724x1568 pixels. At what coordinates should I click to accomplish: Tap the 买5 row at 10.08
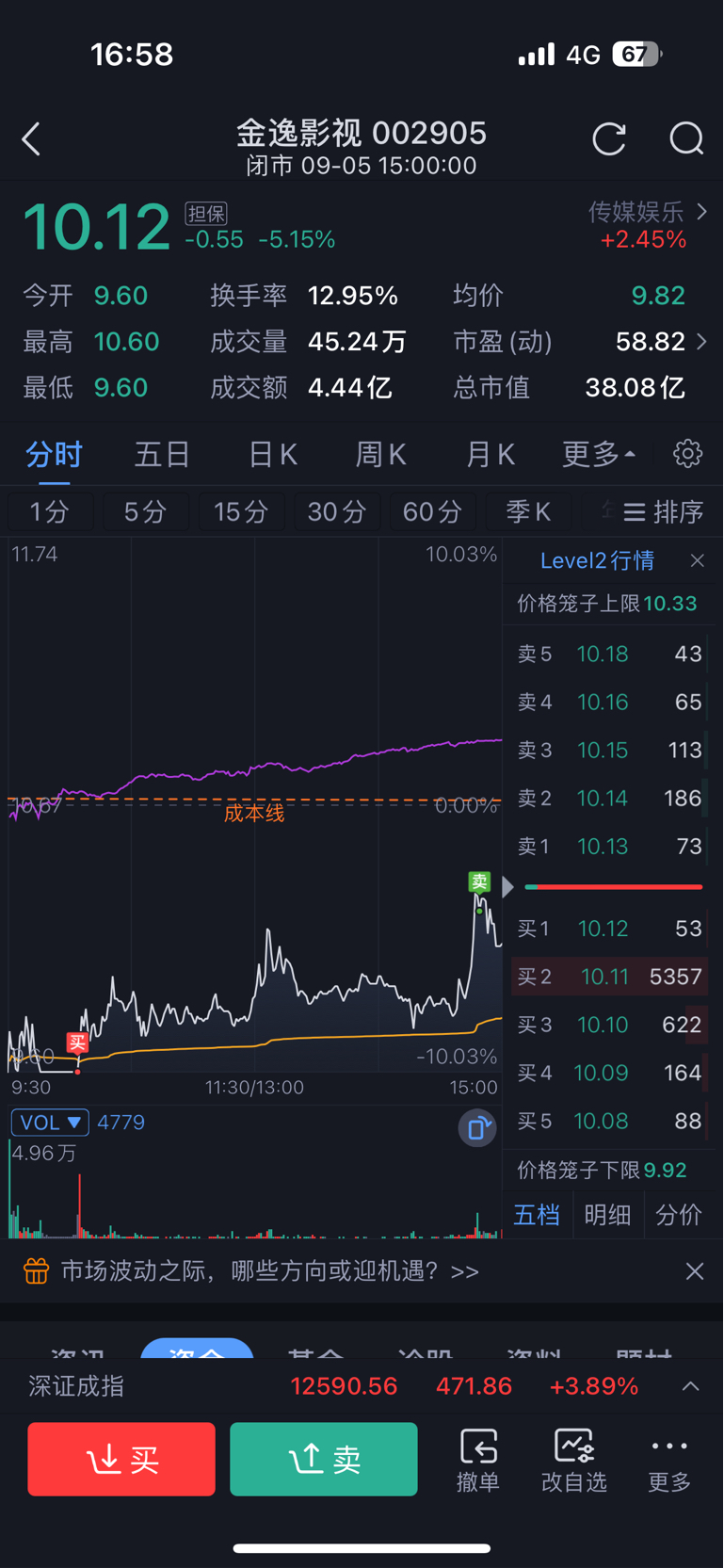(610, 1121)
